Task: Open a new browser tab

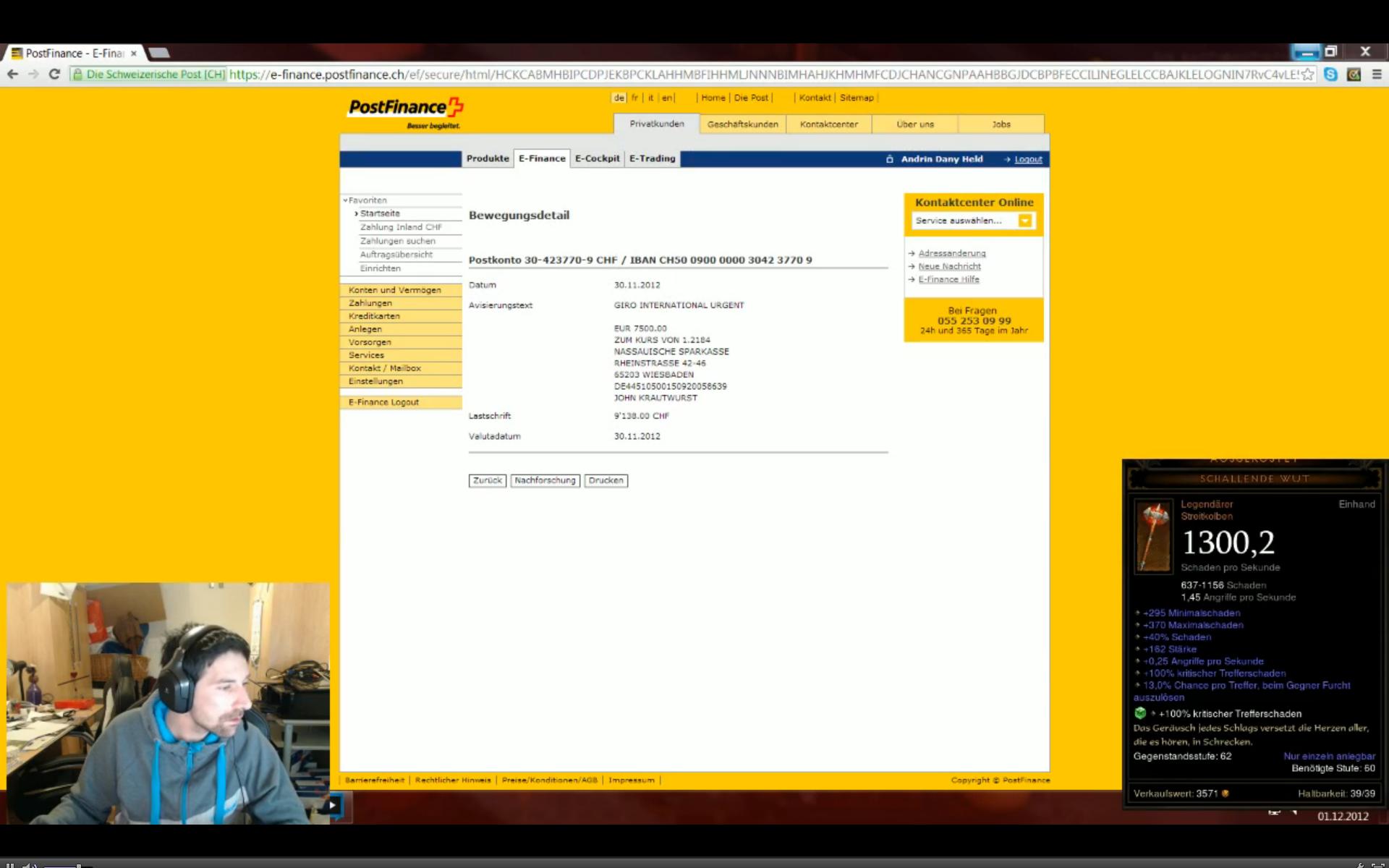Action: coord(159,53)
